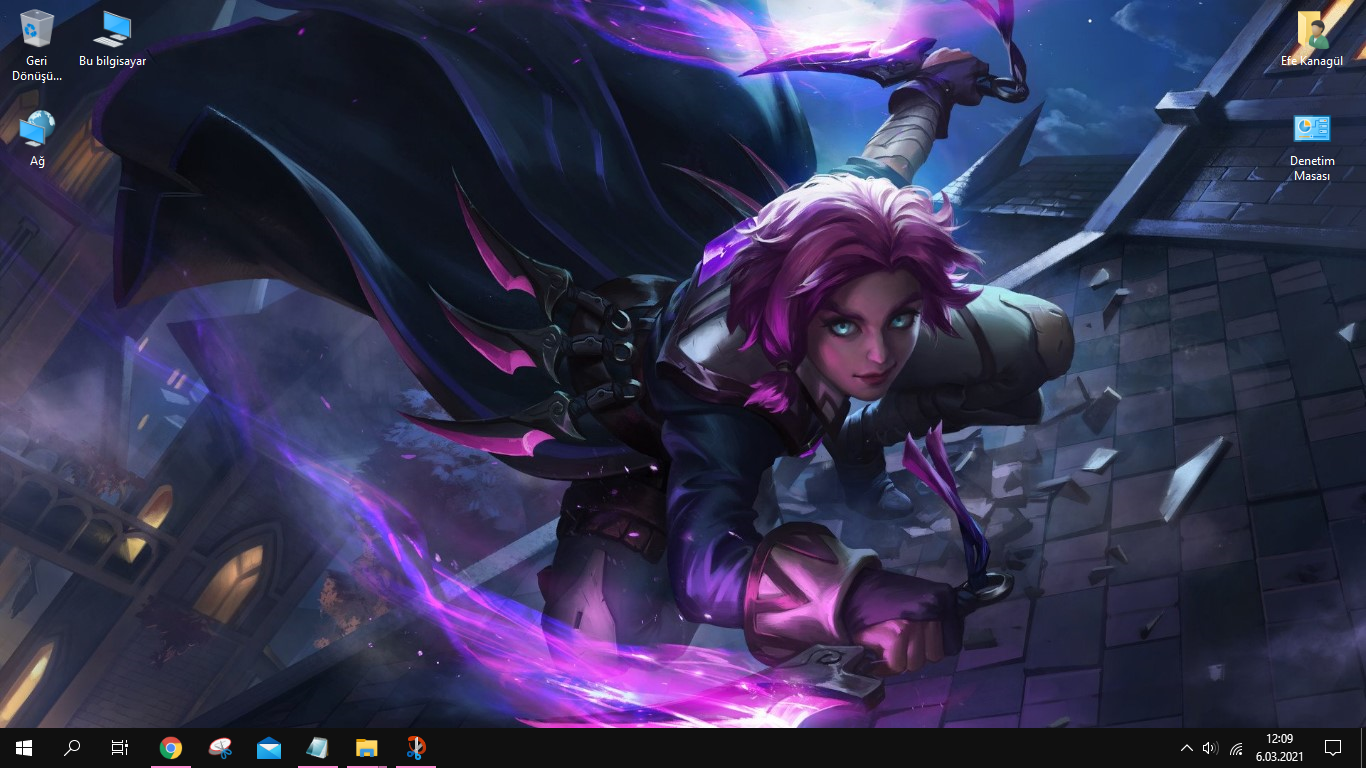Image resolution: width=1366 pixels, height=768 pixels.
Task: Open File Explorer from the taskbar
Action: tap(367, 747)
